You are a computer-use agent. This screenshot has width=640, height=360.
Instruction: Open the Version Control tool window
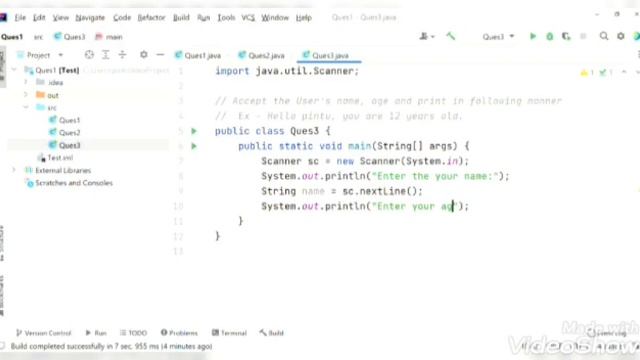point(43,333)
